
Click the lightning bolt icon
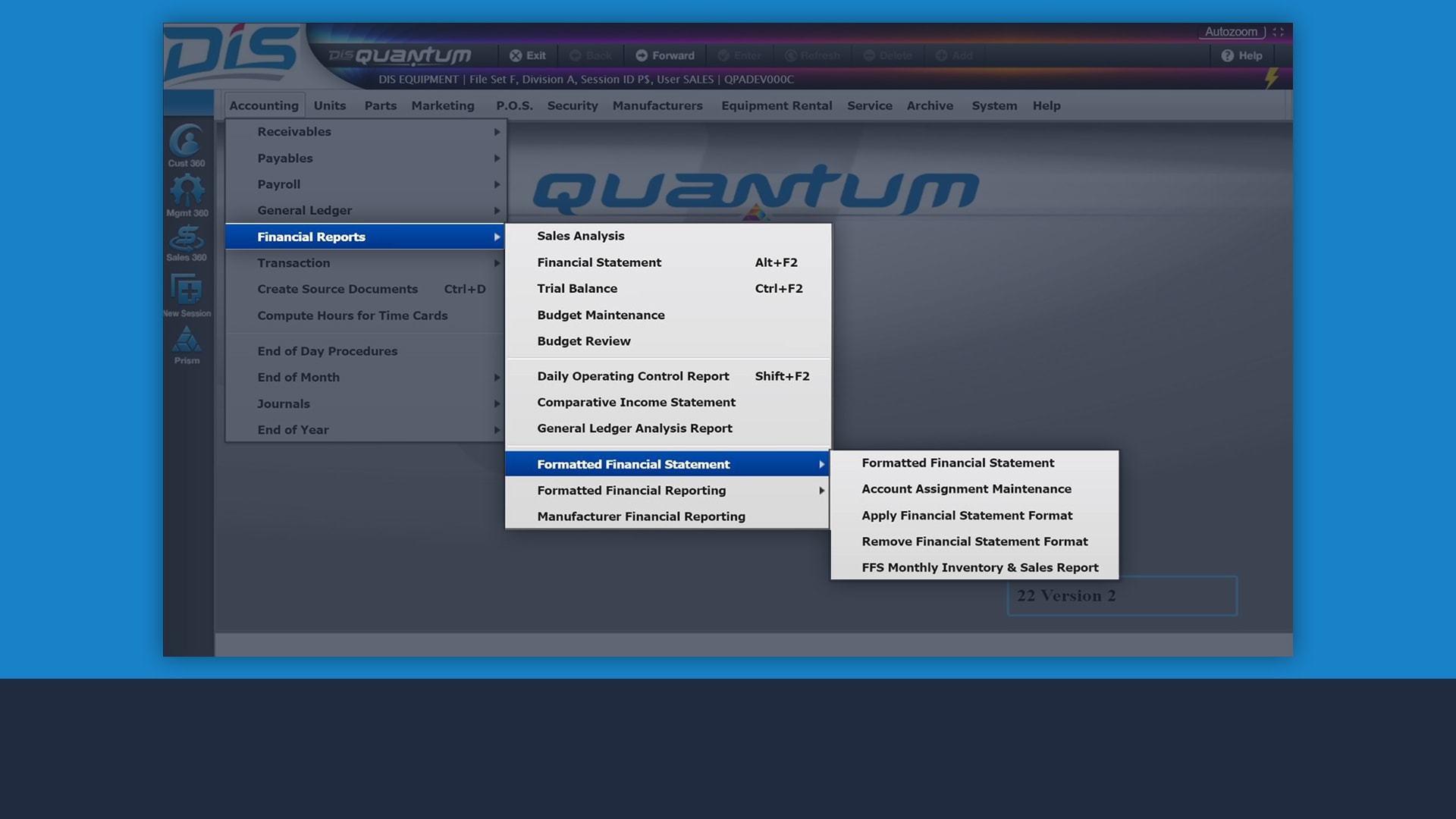(1272, 77)
